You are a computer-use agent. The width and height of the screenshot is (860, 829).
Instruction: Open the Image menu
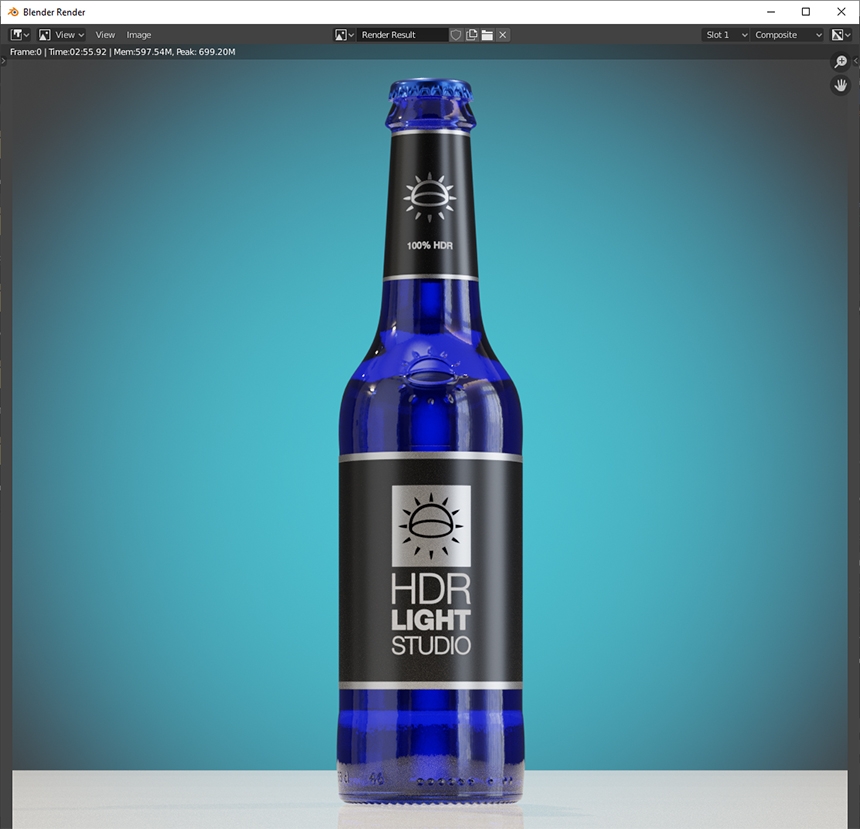[138, 35]
